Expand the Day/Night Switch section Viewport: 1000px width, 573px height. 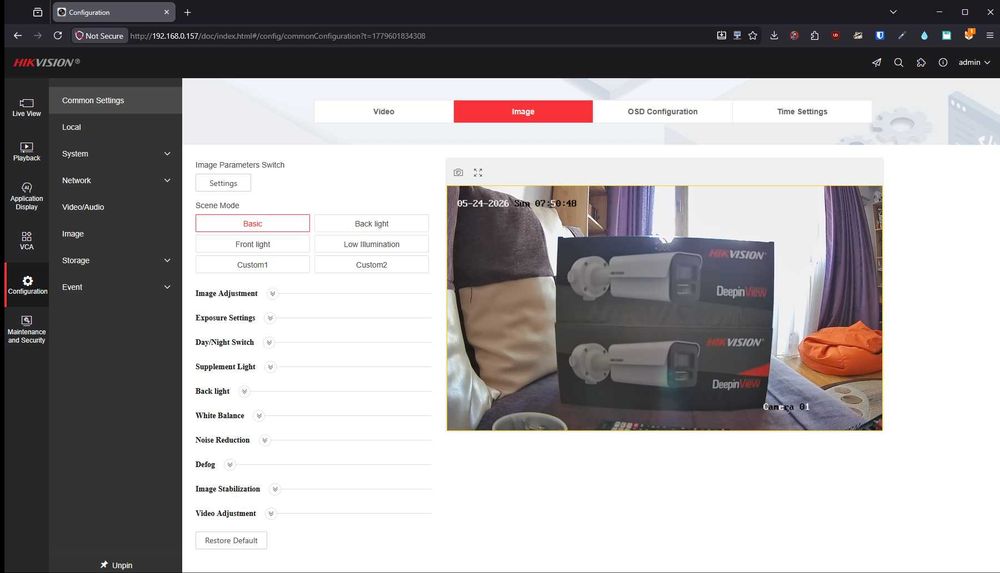268,343
